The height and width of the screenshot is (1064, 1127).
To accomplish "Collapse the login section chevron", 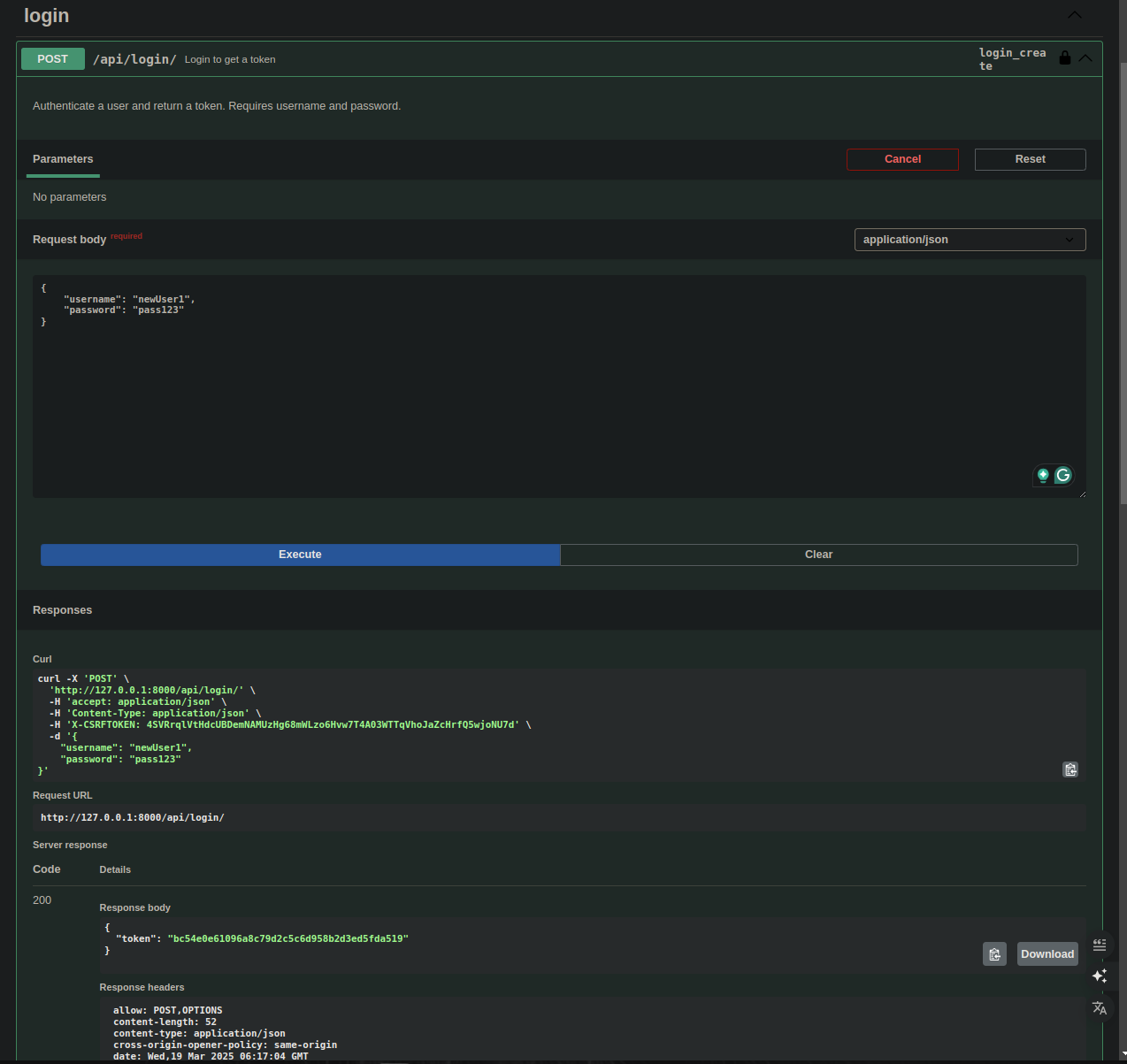I will tap(1075, 15).
